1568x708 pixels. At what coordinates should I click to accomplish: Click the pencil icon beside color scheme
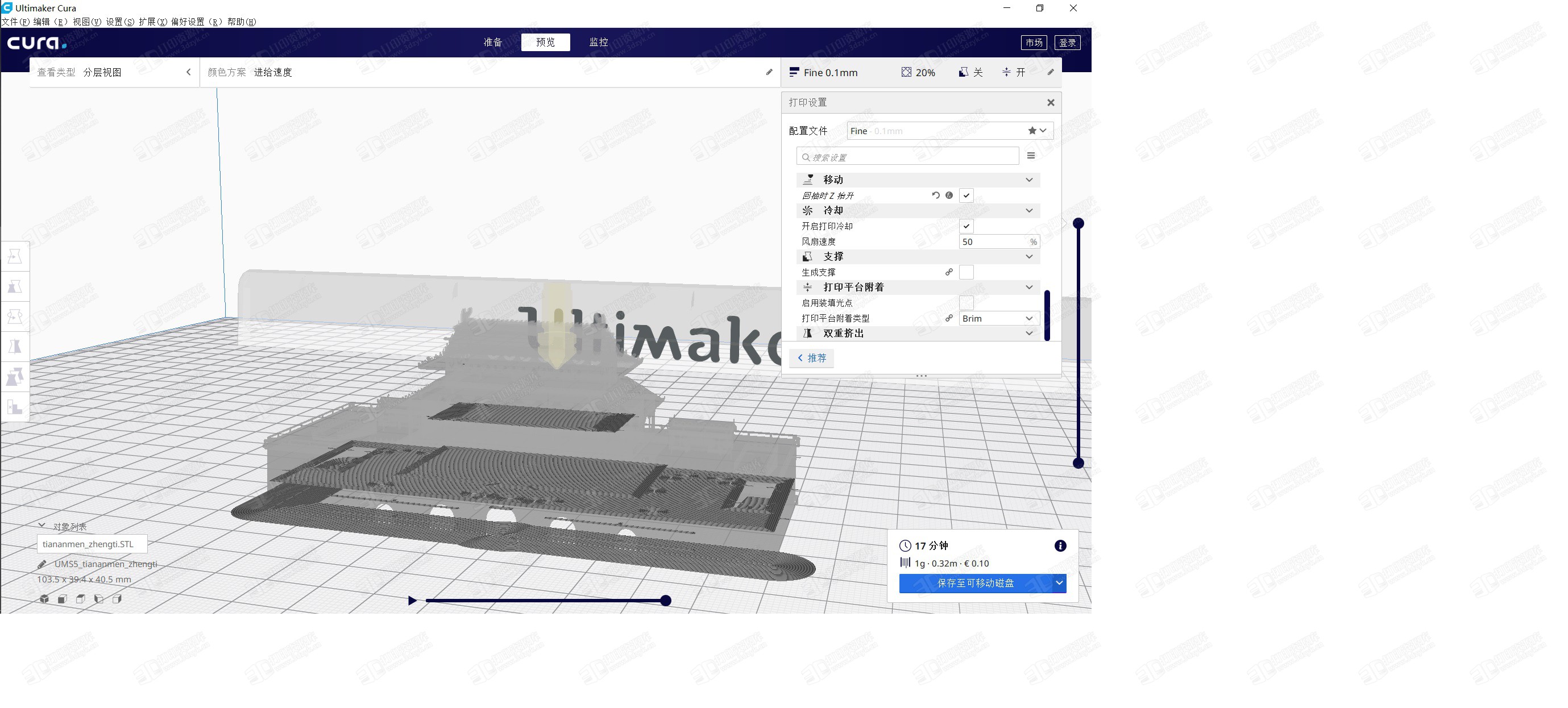click(769, 72)
